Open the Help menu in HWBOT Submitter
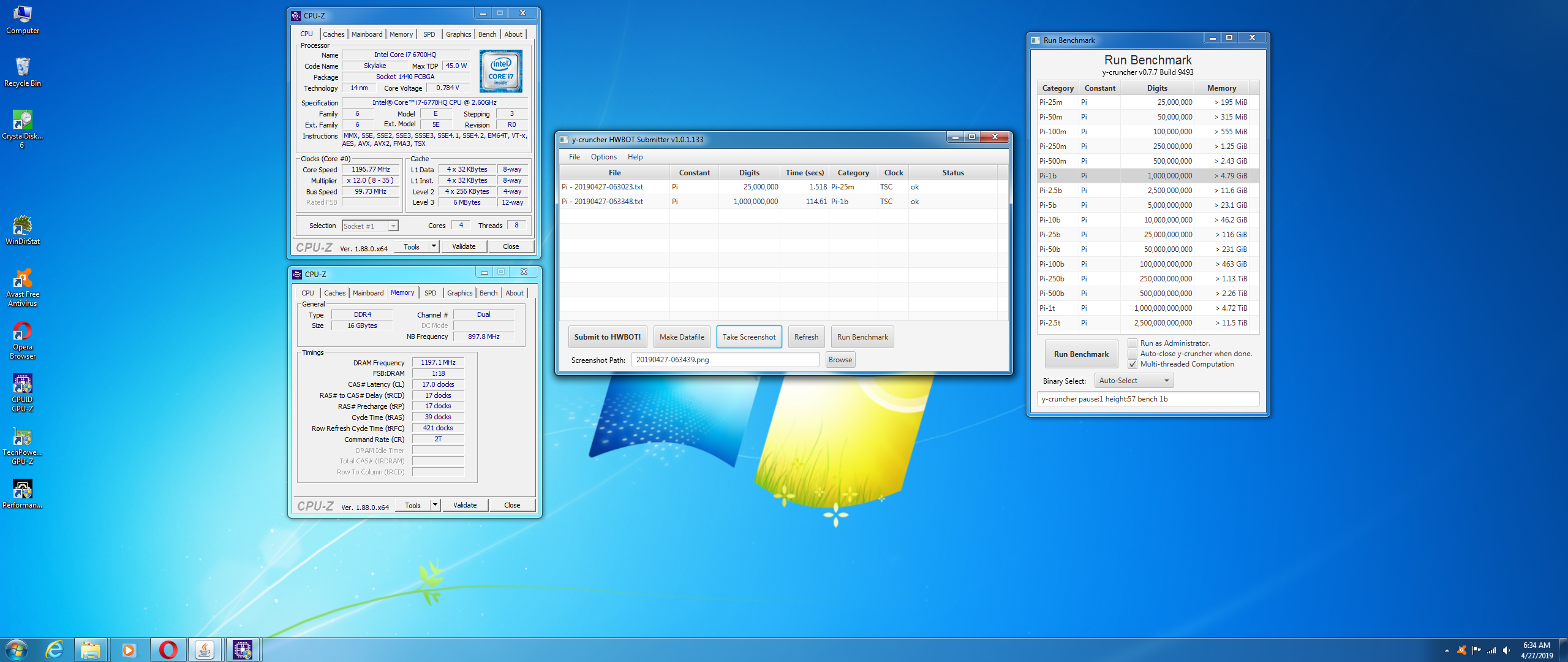Viewport: 1568px width, 662px height. click(x=635, y=157)
